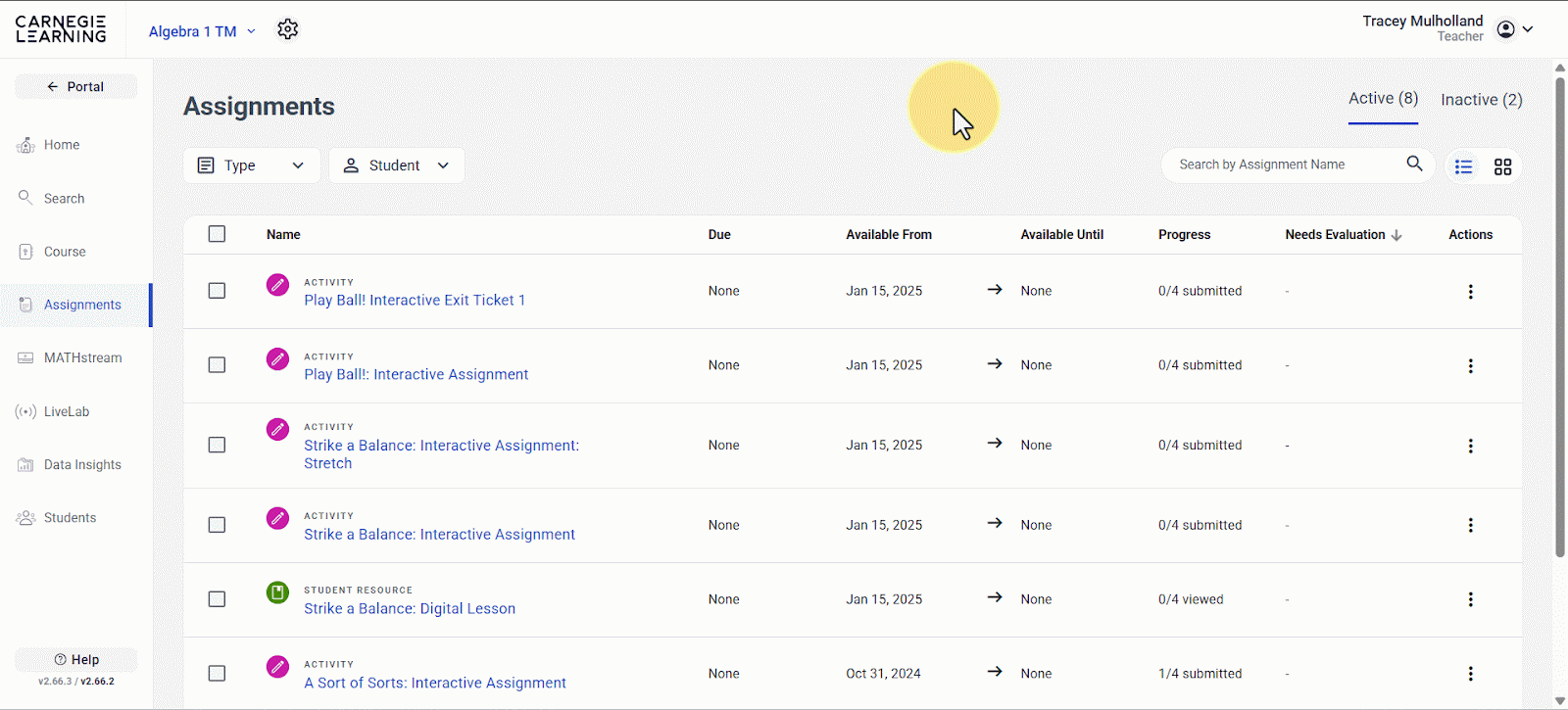Click Oct 31, 2024 available-from date
This screenshot has height=710, width=1568.
click(883, 674)
